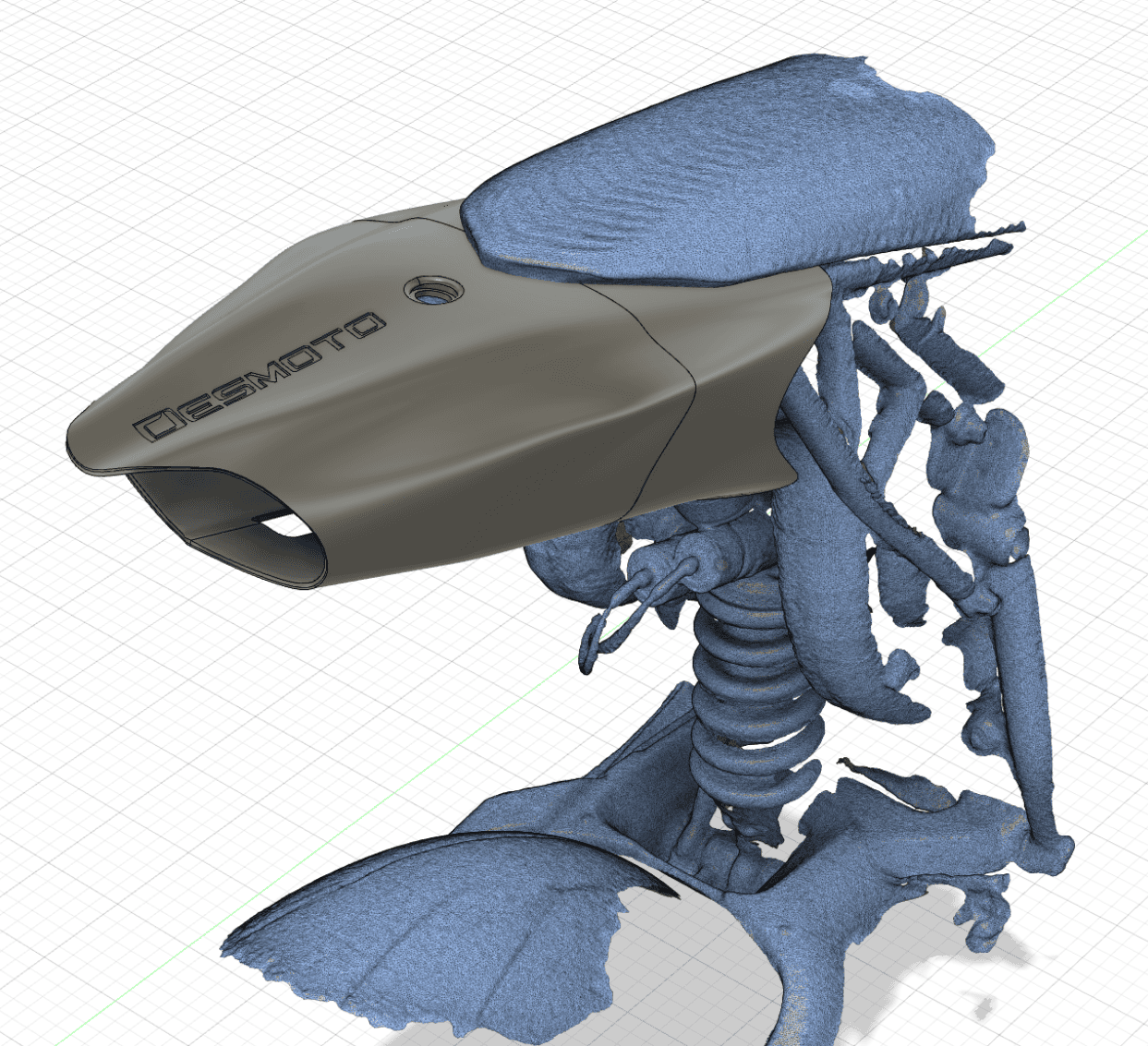Click the blue scanned seat mesh on top
1148x1046 pixels.
[x=730, y=175]
